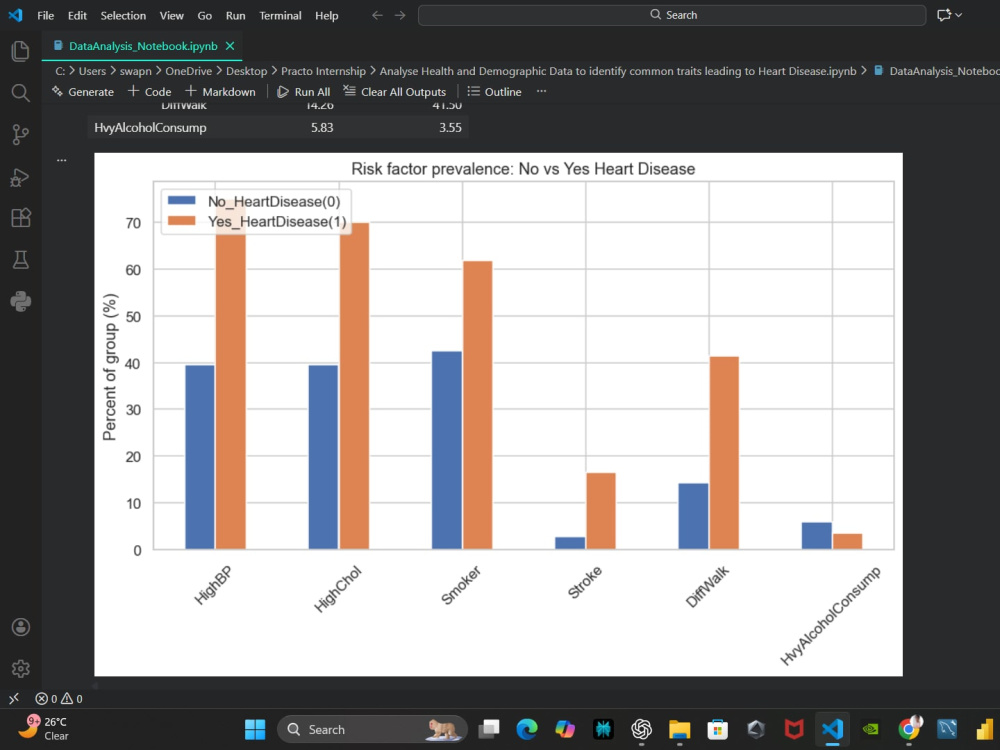Click the Stroke x-axis label
The width and height of the screenshot is (1000, 750).
585,582
